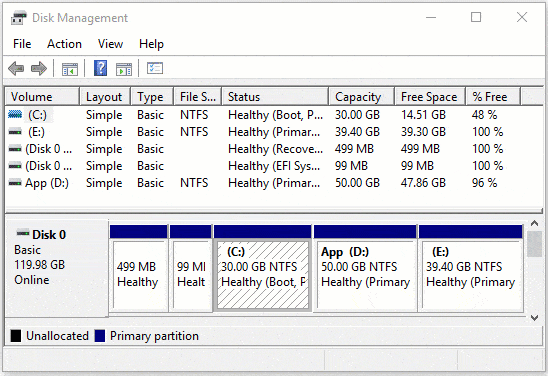The image size is (548, 376).
Task: Close the Disk Management window
Action: pyautogui.click(x=522, y=17)
